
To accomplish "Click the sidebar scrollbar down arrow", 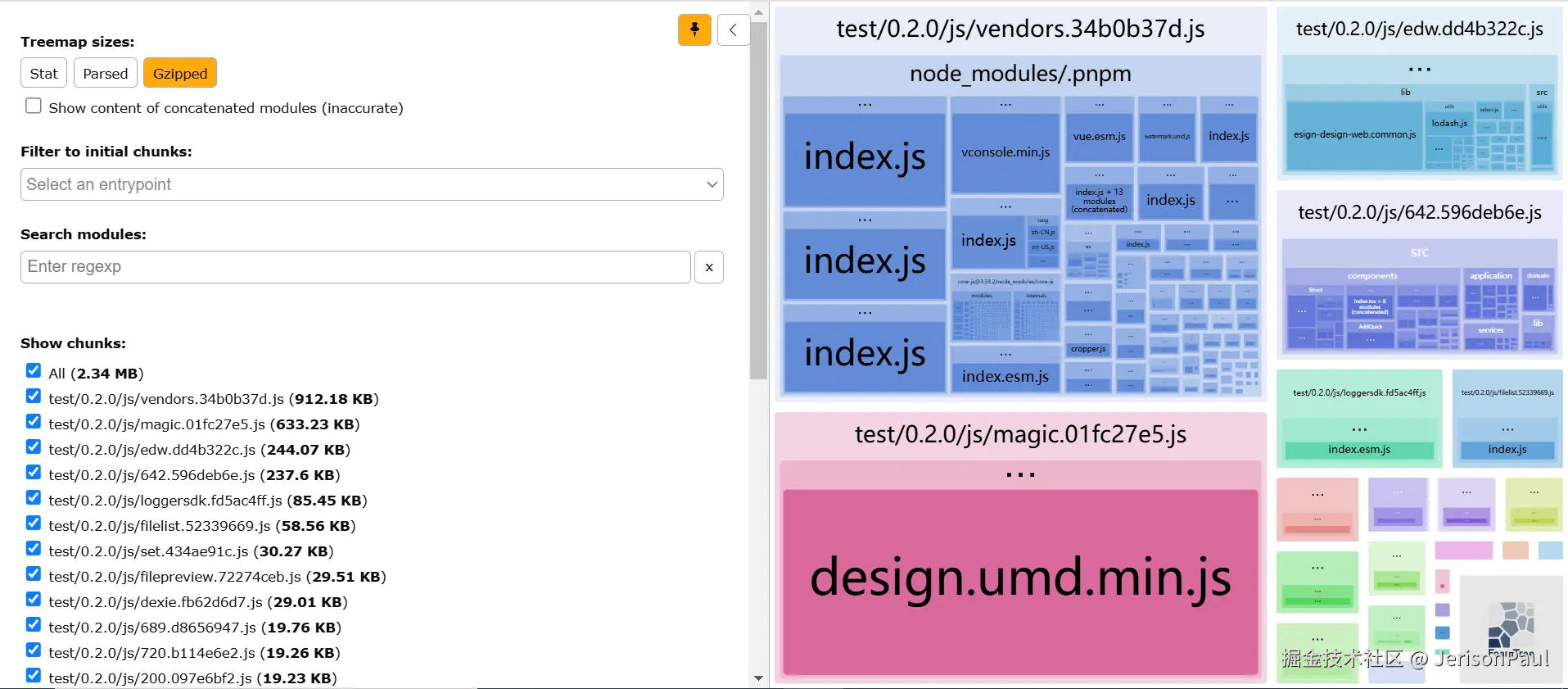I will [x=758, y=678].
